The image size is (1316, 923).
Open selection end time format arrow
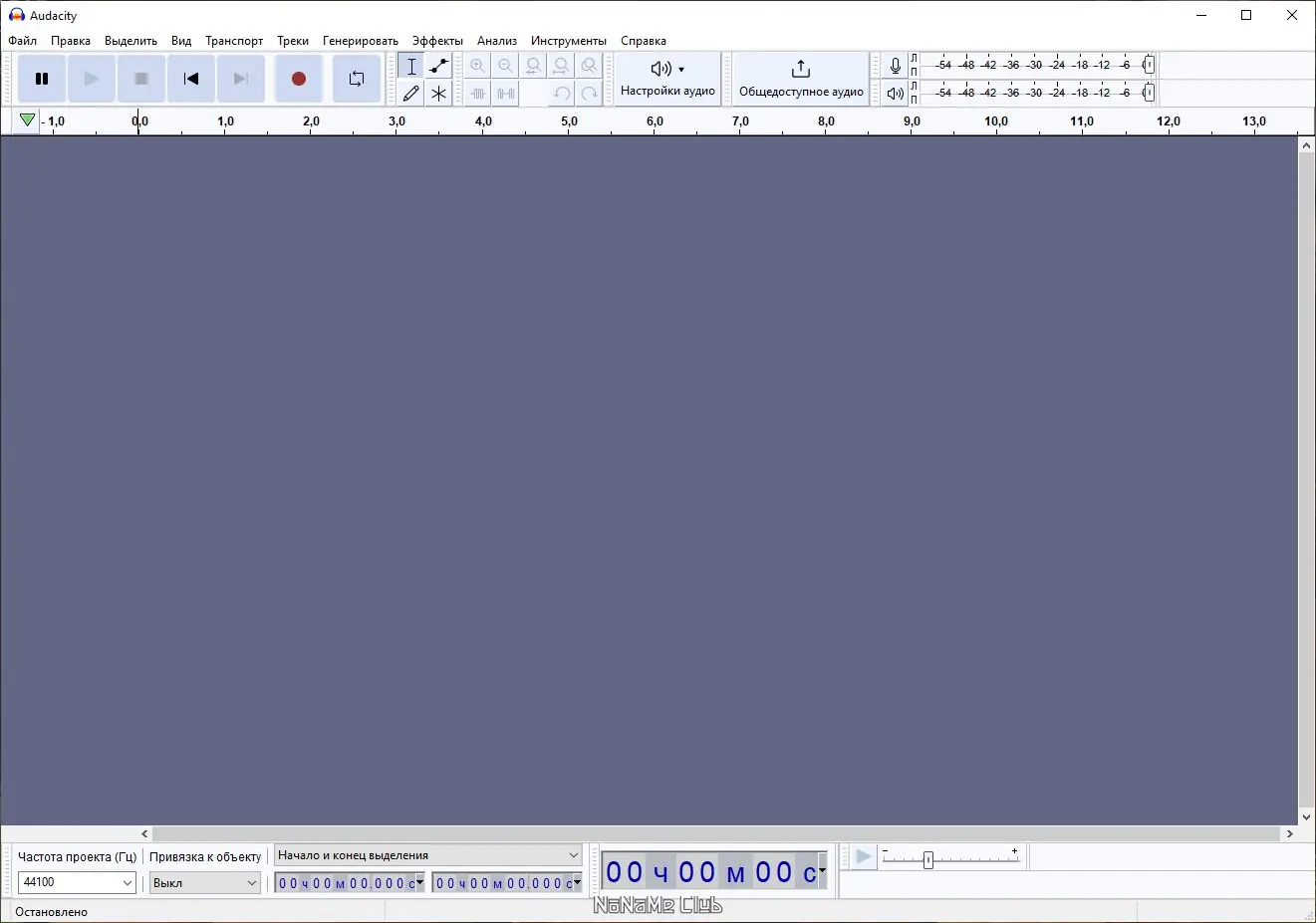(578, 882)
